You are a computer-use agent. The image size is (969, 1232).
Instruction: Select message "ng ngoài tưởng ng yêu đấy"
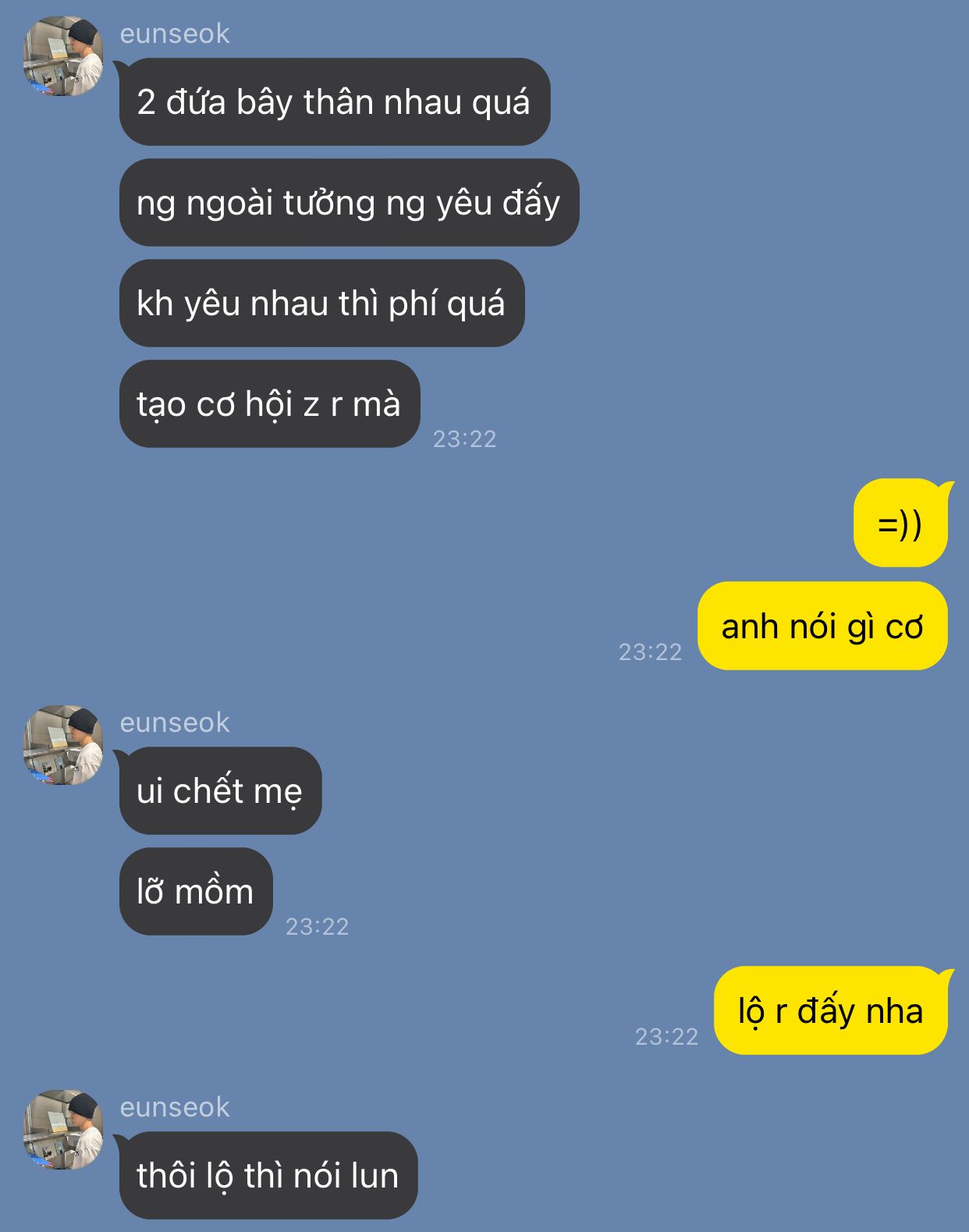349,202
